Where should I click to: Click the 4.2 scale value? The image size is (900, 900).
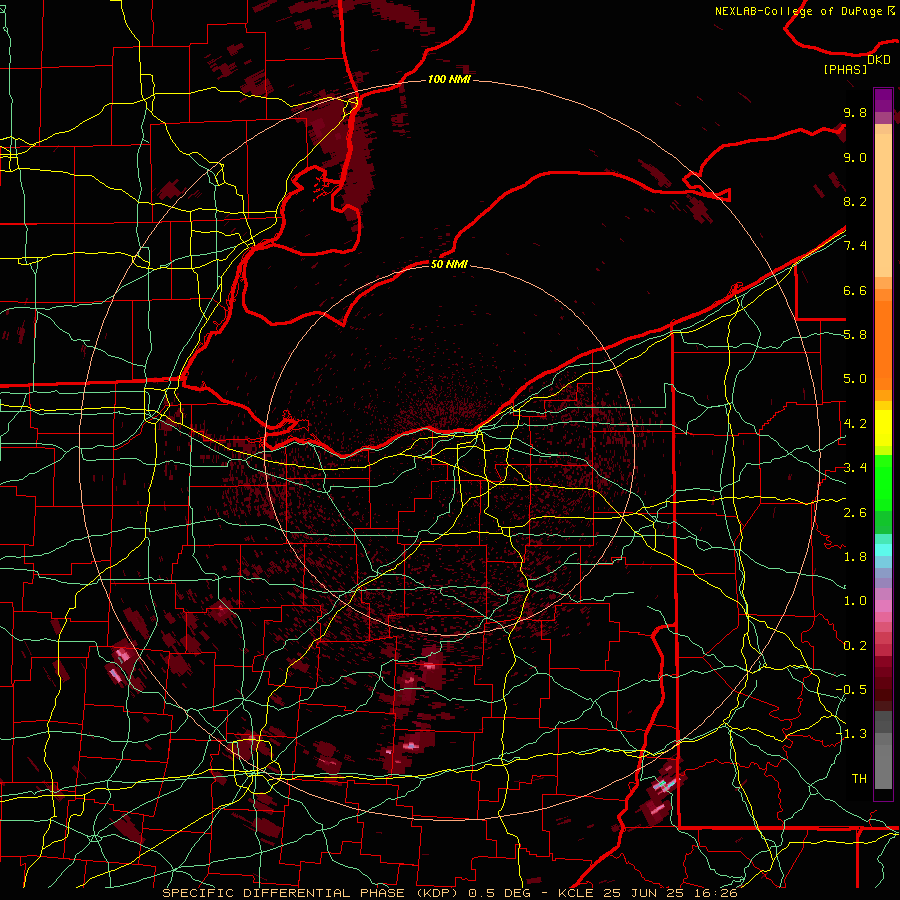click(855, 424)
